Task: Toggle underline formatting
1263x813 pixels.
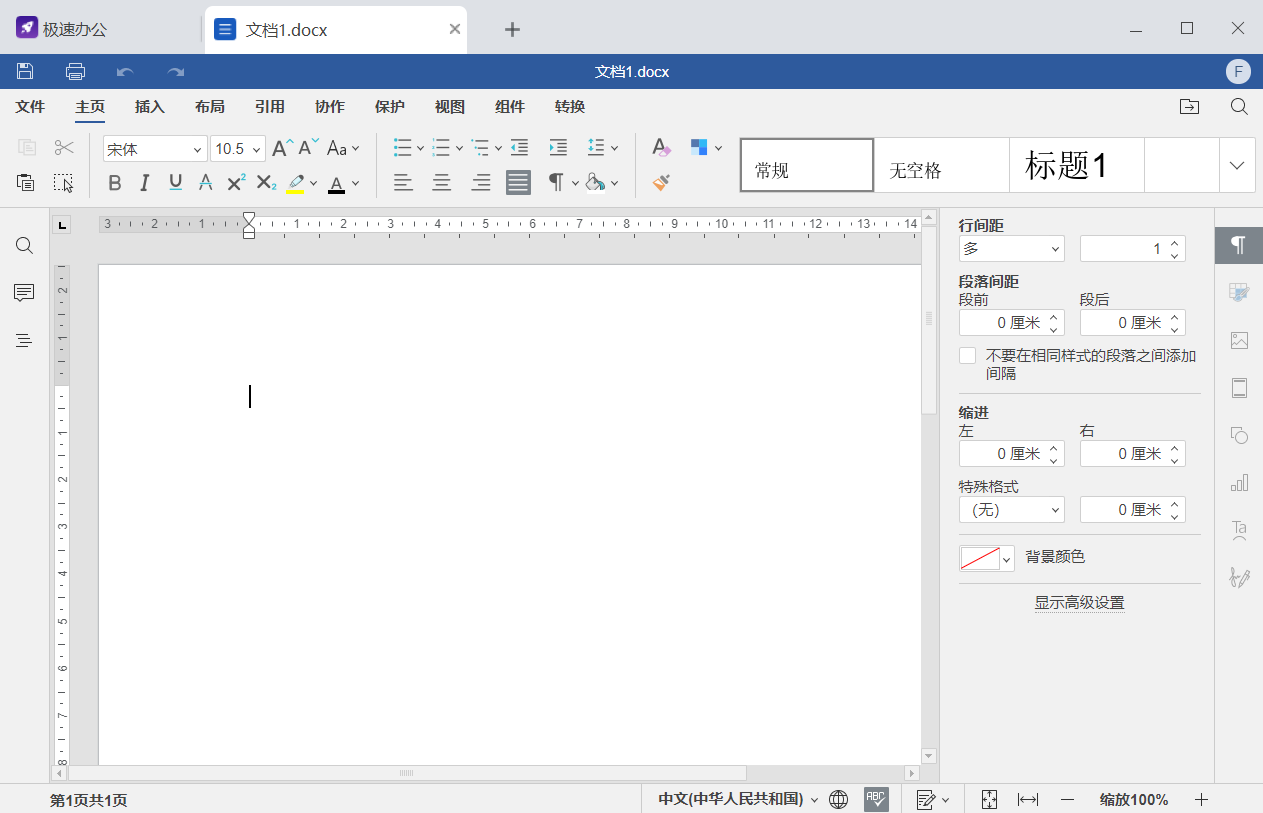Action: coord(175,182)
